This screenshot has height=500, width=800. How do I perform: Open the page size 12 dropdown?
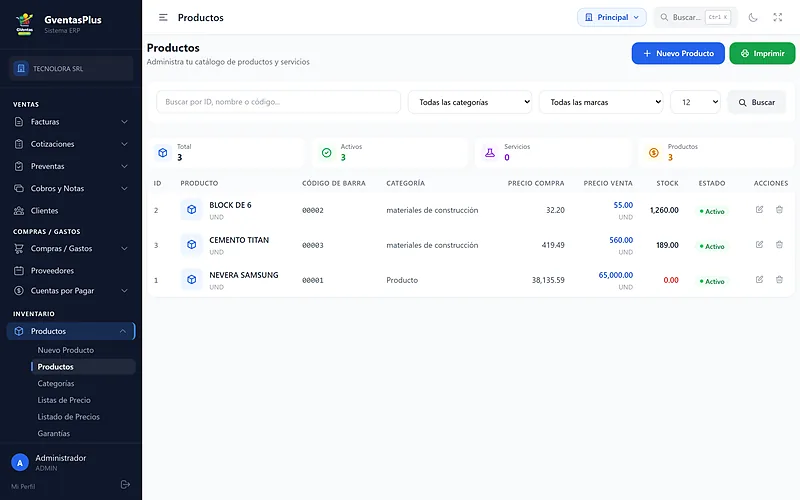coord(695,102)
